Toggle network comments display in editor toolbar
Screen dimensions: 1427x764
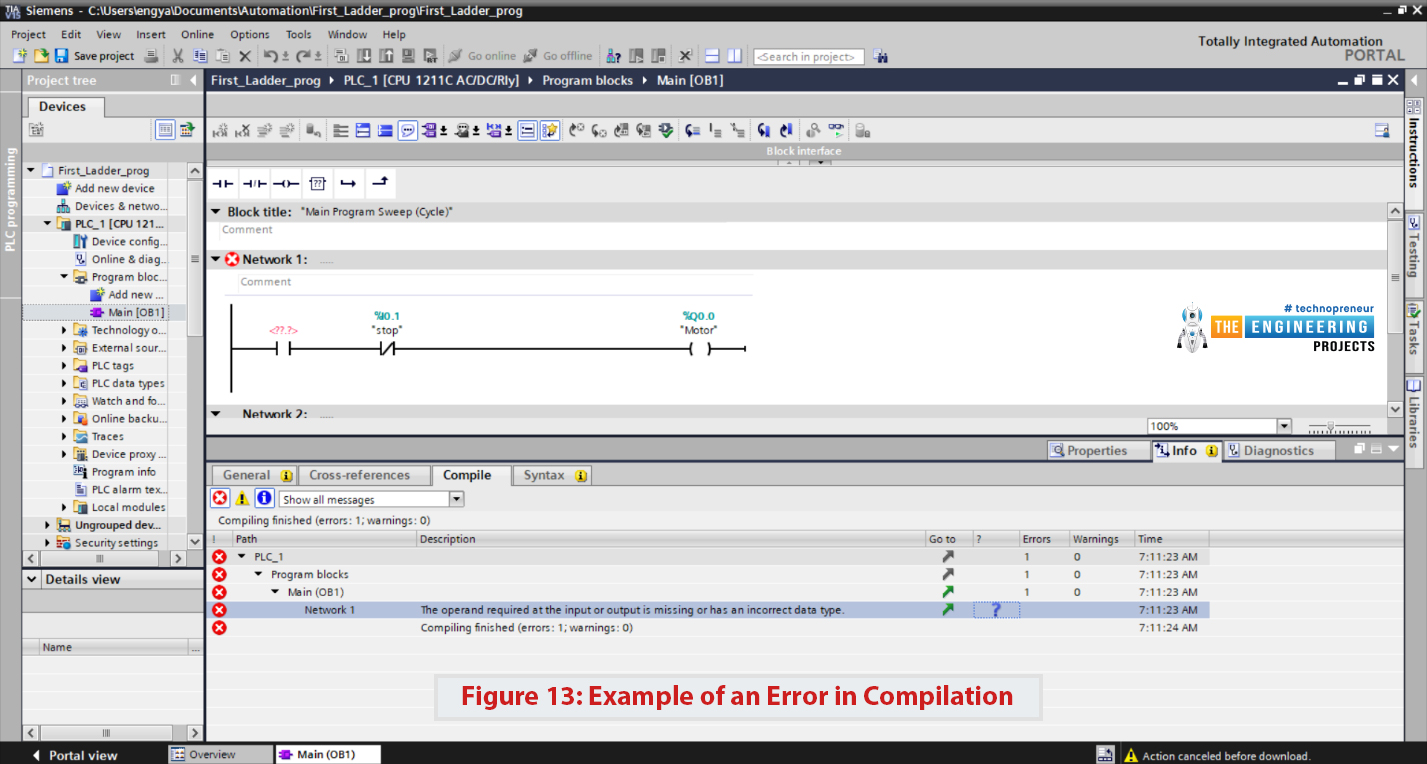407,130
